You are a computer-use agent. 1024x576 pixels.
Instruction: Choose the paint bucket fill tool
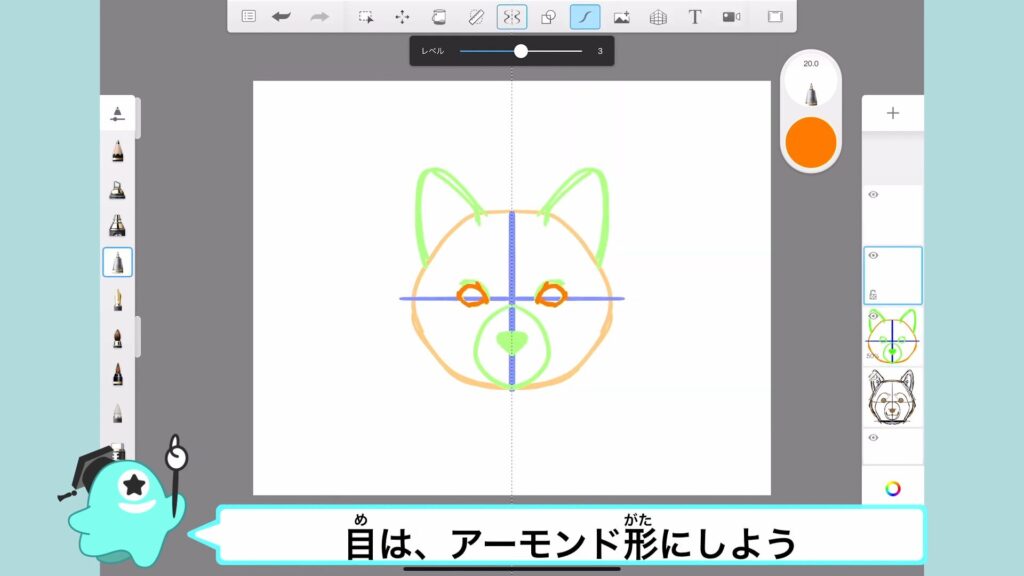pyautogui.click(x=438, y=17)
